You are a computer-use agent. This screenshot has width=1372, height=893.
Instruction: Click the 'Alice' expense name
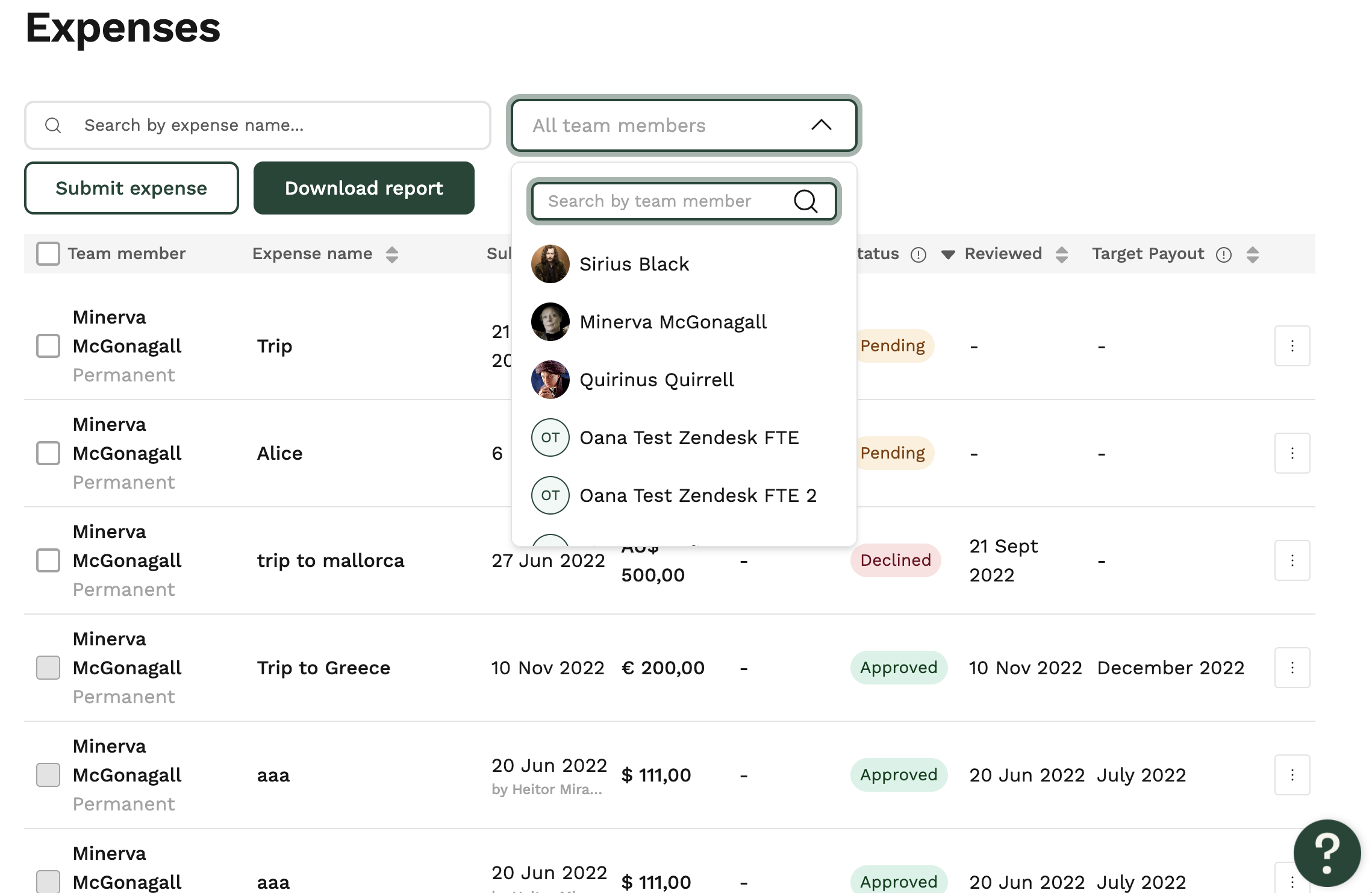point(279,453)
